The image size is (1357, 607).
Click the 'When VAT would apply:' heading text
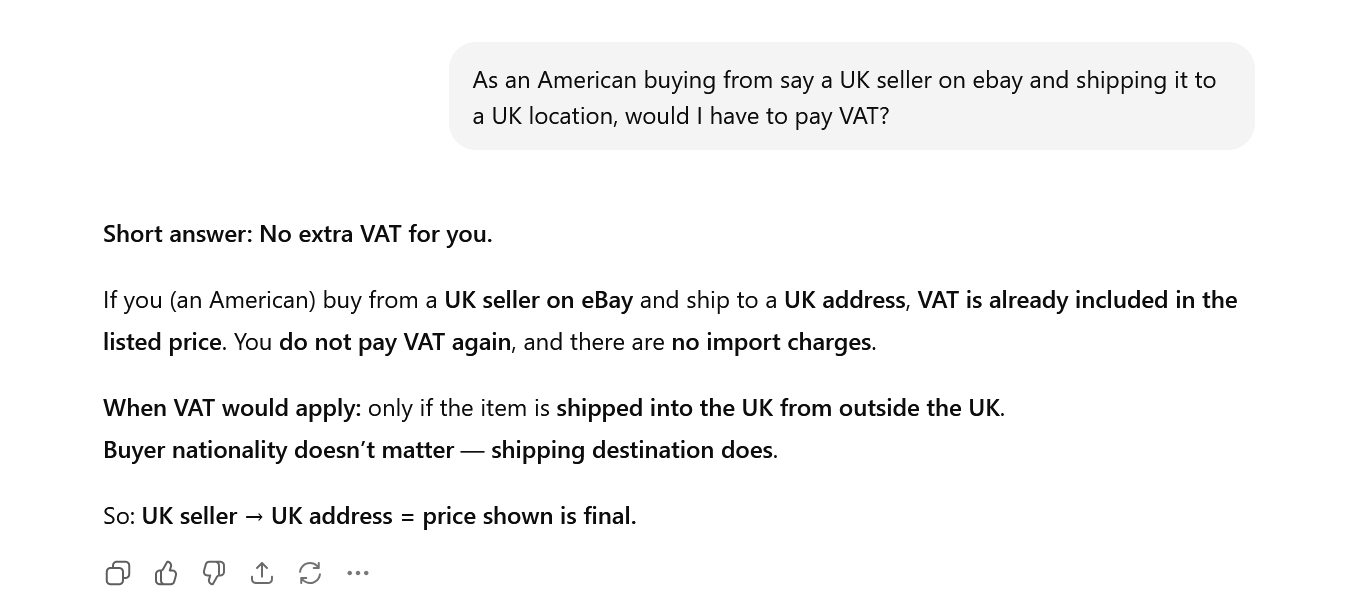pos(231,408)
